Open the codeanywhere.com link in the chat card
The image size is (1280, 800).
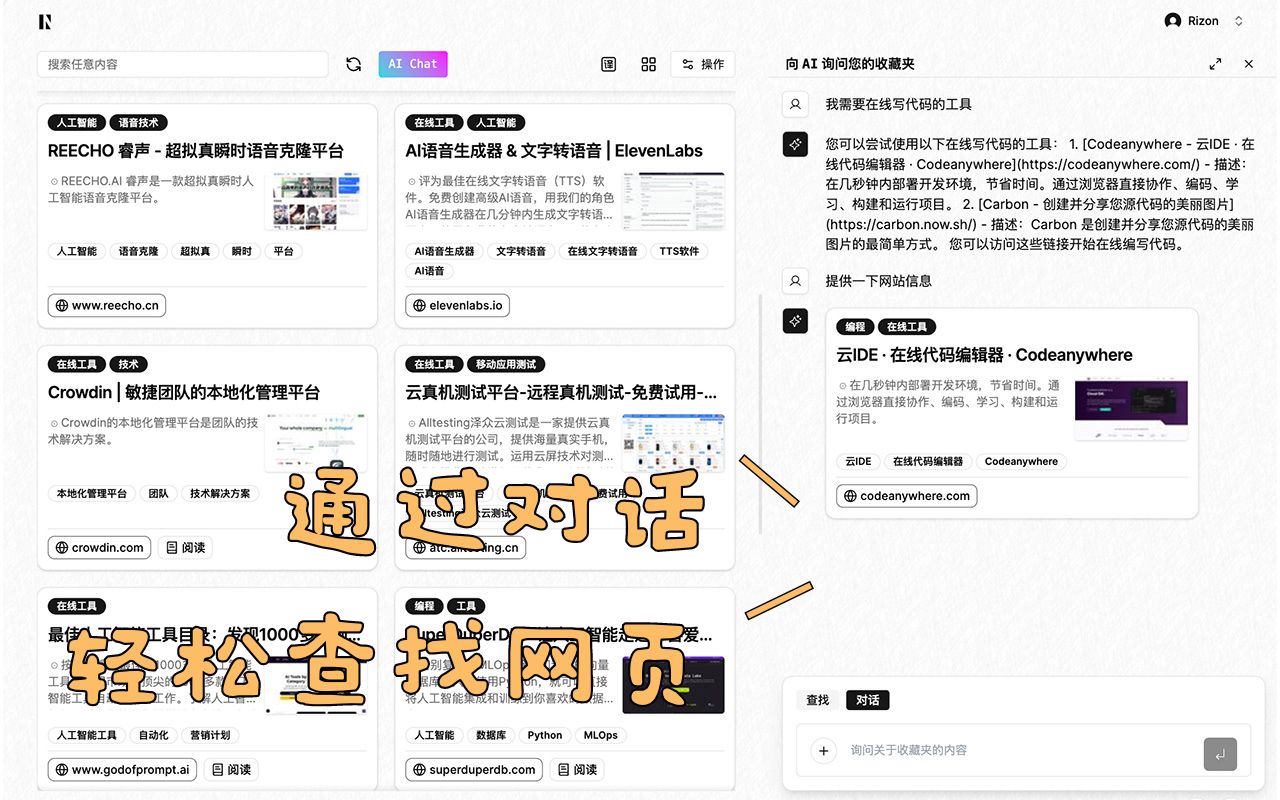click(x=905, y=495)
